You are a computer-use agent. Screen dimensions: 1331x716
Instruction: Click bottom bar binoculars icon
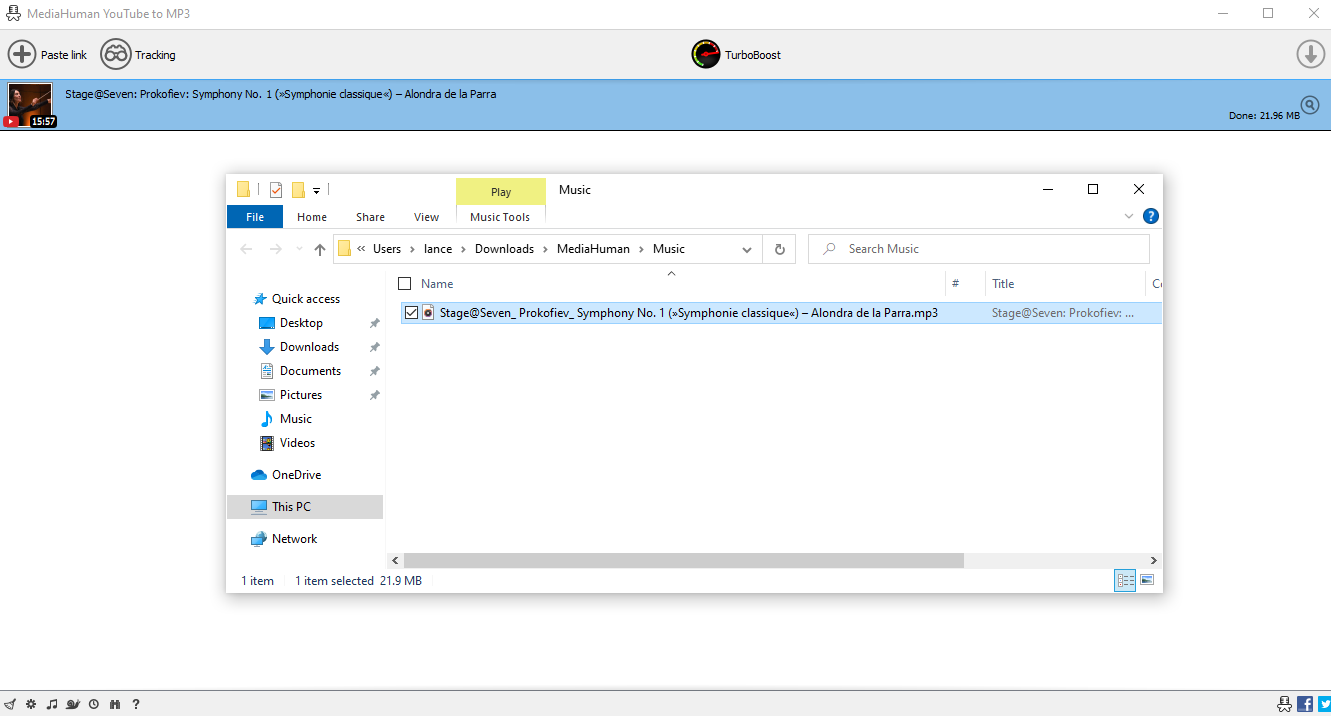(x=115, y=704)
